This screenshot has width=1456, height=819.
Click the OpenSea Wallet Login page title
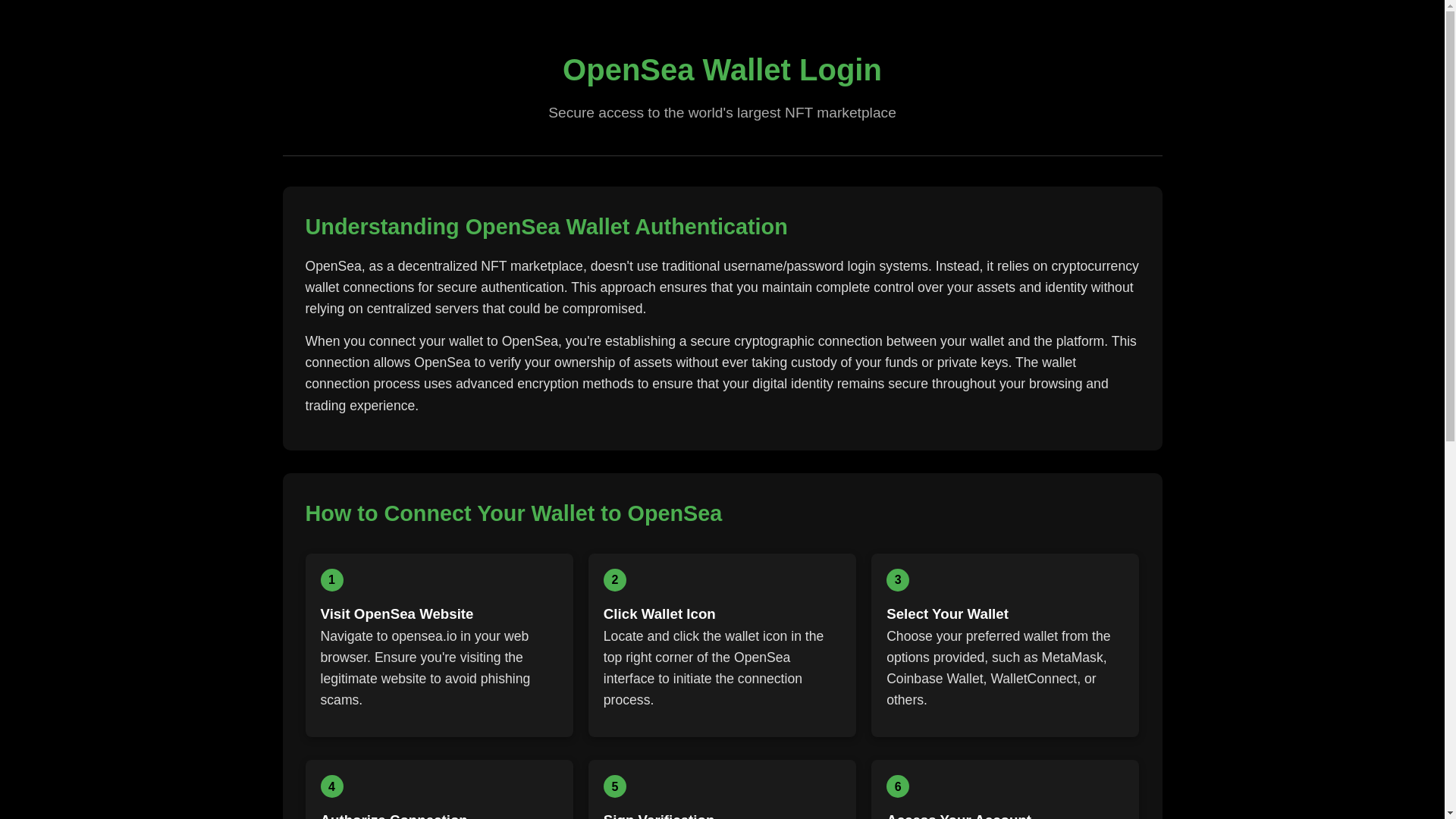(722, 70)
